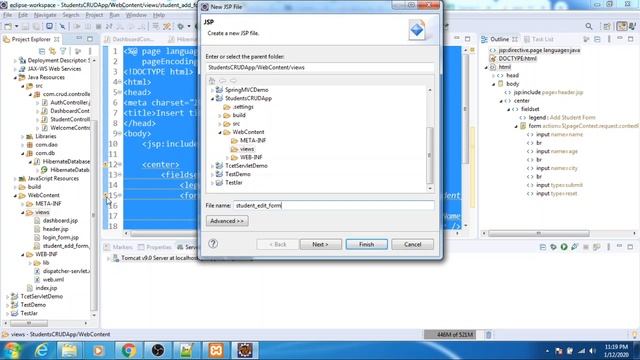Click the home icon above the folder tree
The height and width of the screenshot is (360, 640).
(x=212, y=80)
